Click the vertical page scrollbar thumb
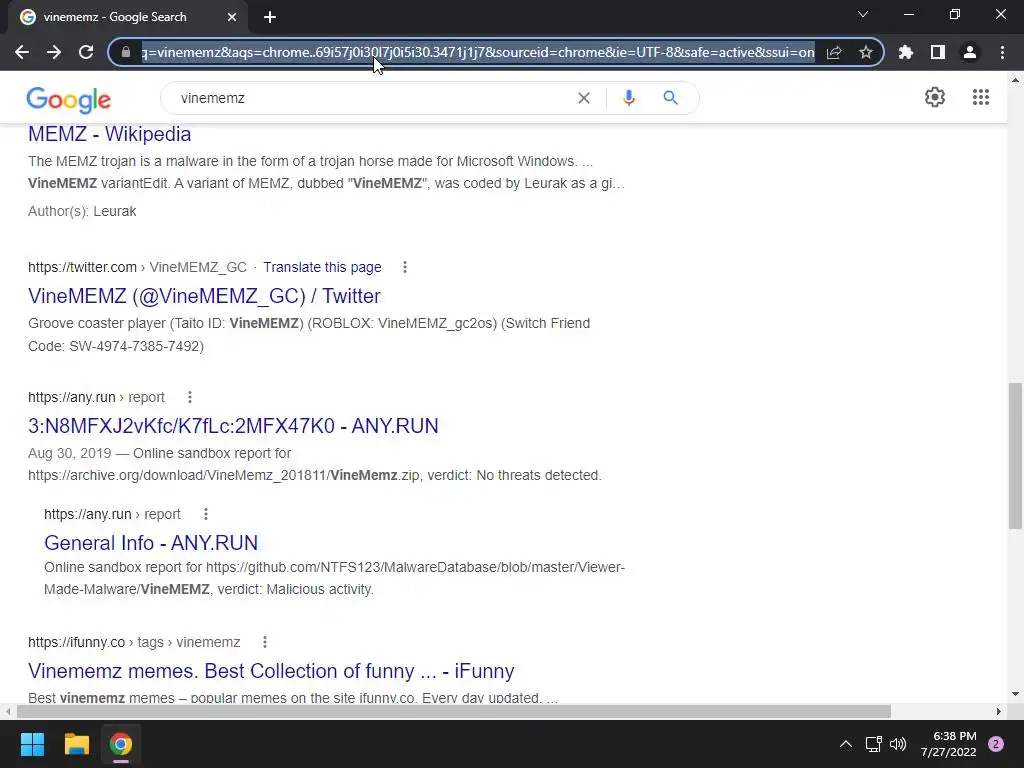The image size is (1024, 768). (1015, 455)
